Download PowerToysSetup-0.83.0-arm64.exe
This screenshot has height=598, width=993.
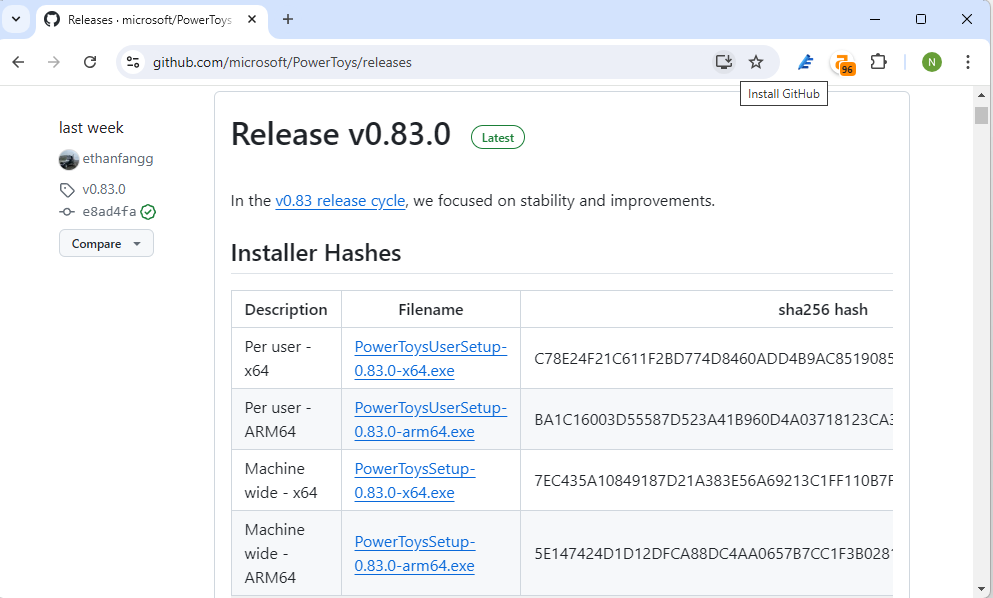(415, 553)
